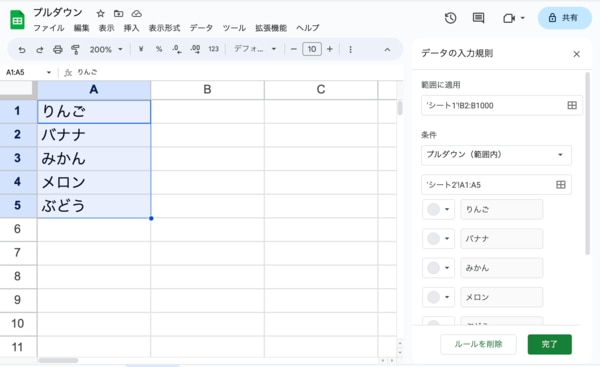The height and width of the screenshot is (367, 600).
Task: Click the color swatch for みかん
Action: pyautogui.click(x=433, y=268)
